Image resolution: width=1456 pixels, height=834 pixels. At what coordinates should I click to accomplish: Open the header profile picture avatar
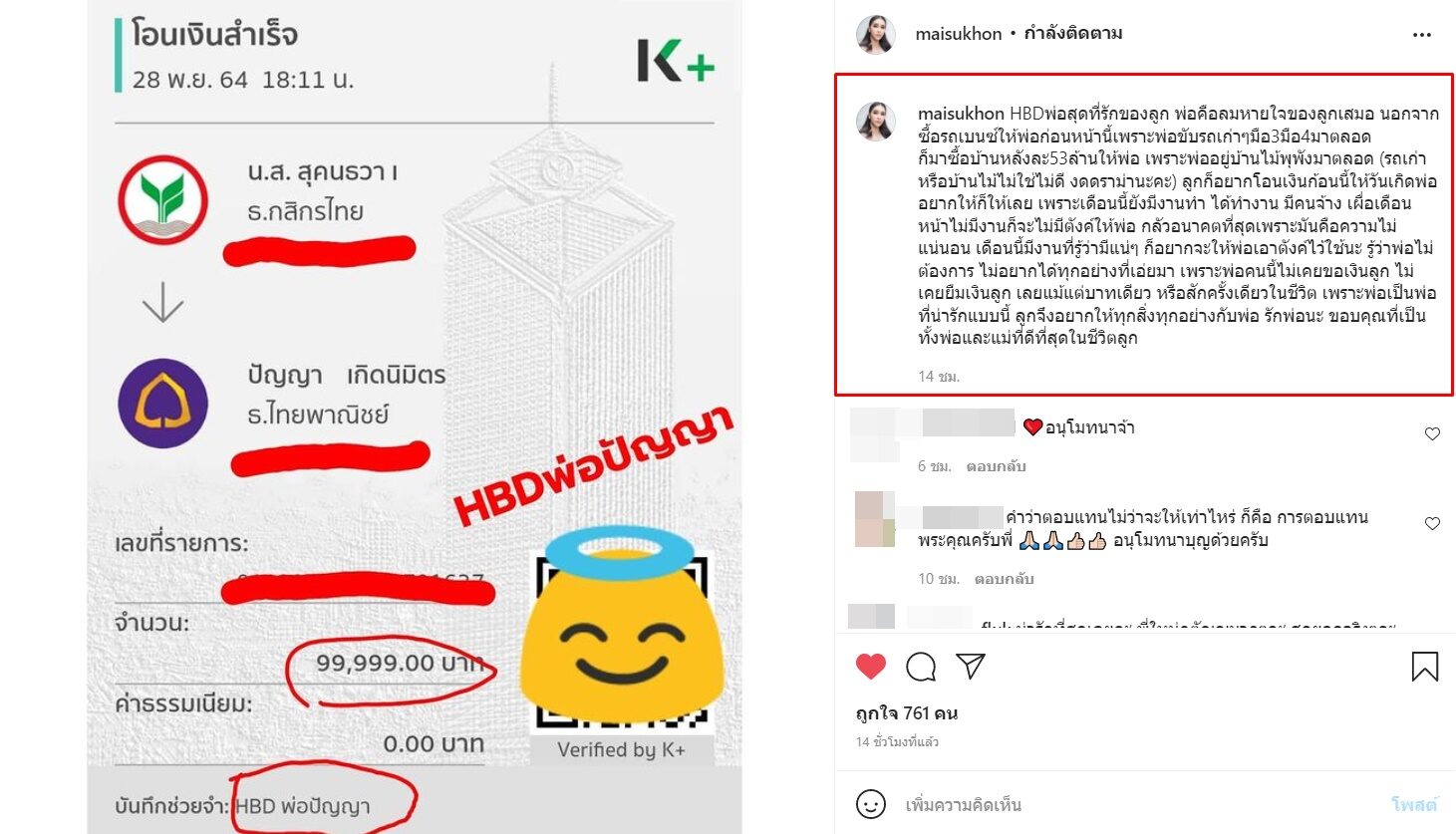875,34
